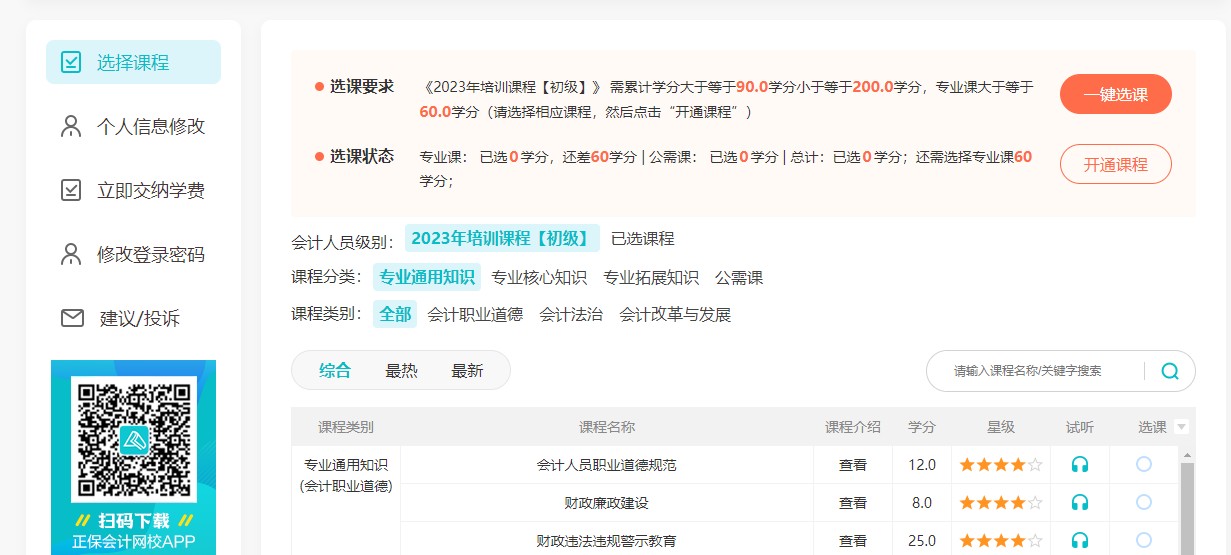The height and width of the screenshot is (555, 1231).
Task: Click the 建议/投诉 envelope icon
Action: [72, 318]
